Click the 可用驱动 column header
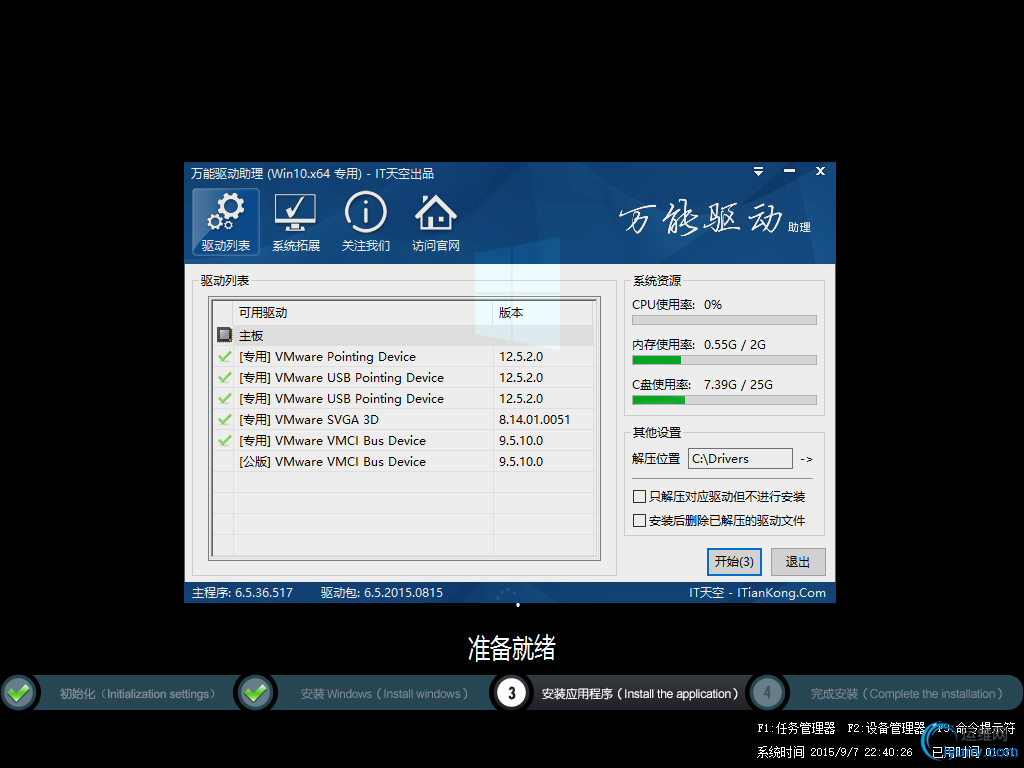The width and height of the screenshot is (1024, 768). click(x=362, y=313)
